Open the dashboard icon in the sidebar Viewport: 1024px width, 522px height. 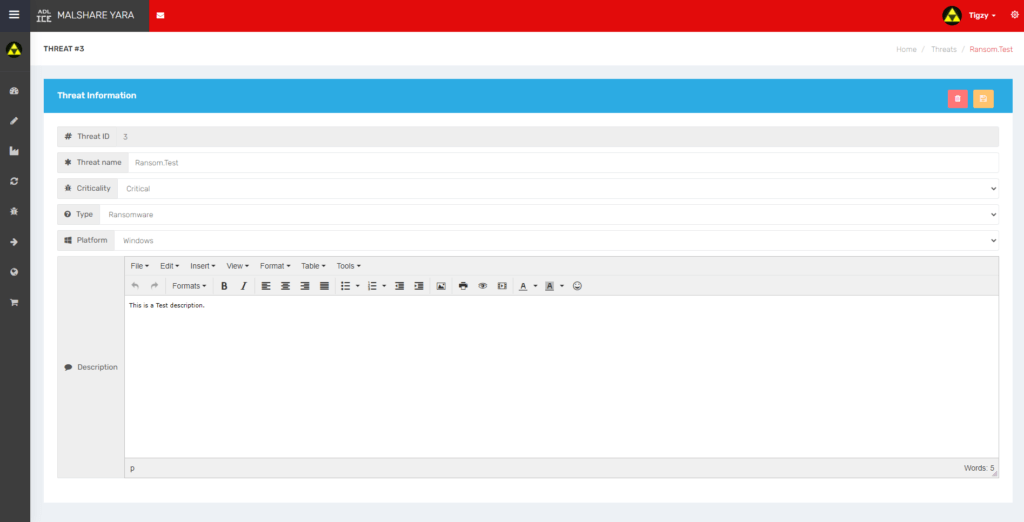click(14, 91)
